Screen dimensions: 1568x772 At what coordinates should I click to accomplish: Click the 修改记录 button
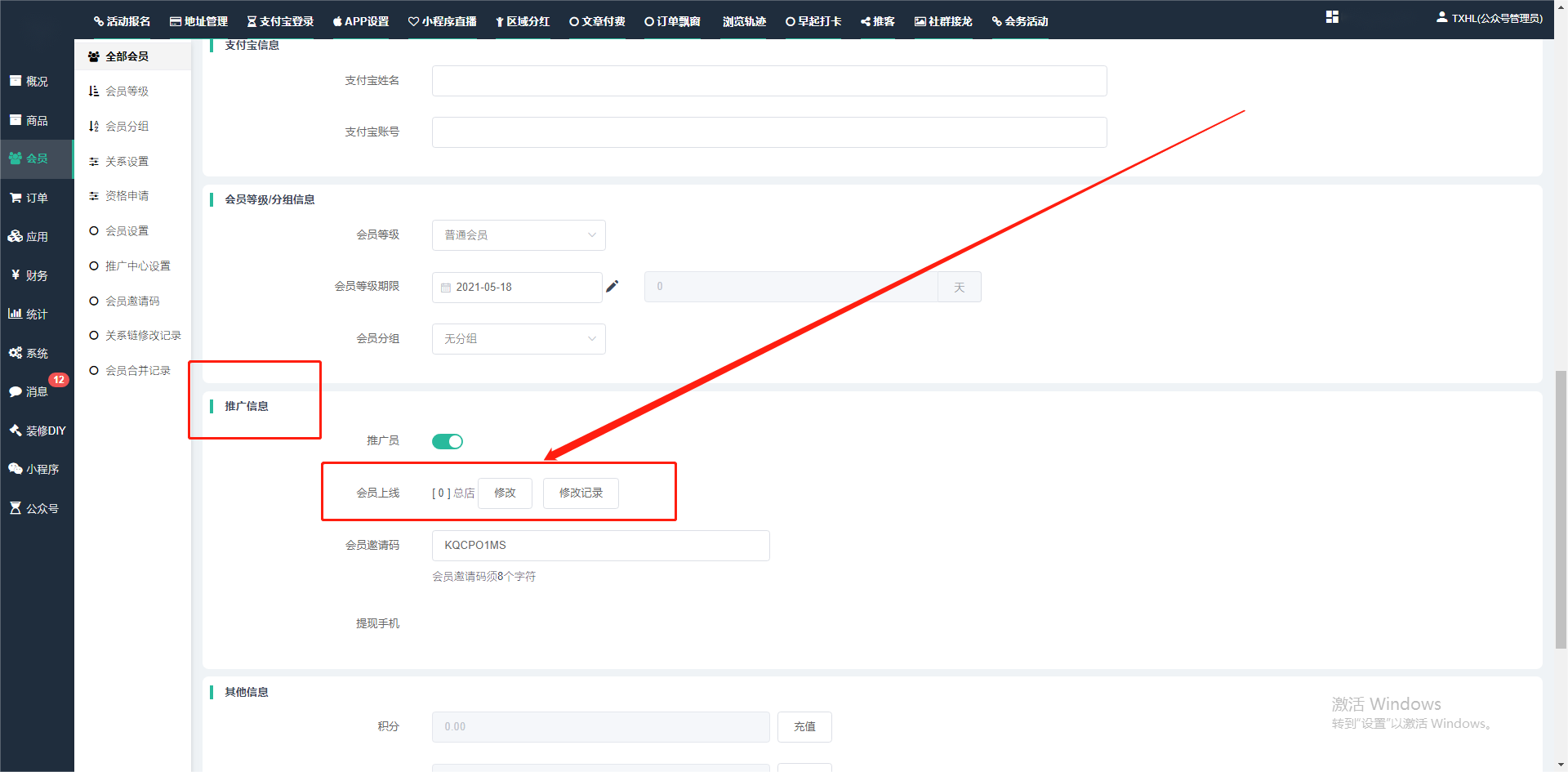pyautogui.click(x=581, y=493)
